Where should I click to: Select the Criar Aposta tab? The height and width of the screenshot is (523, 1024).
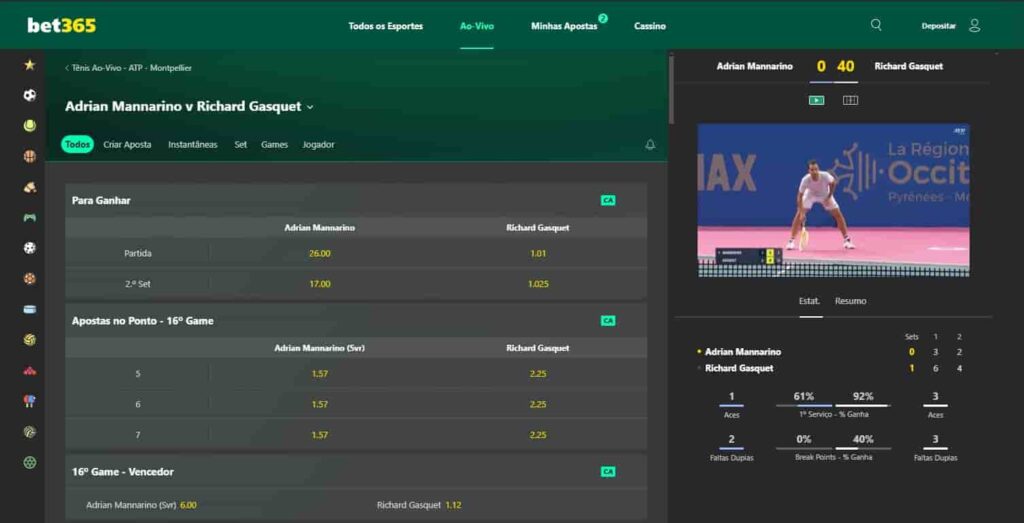coord(127,144)
